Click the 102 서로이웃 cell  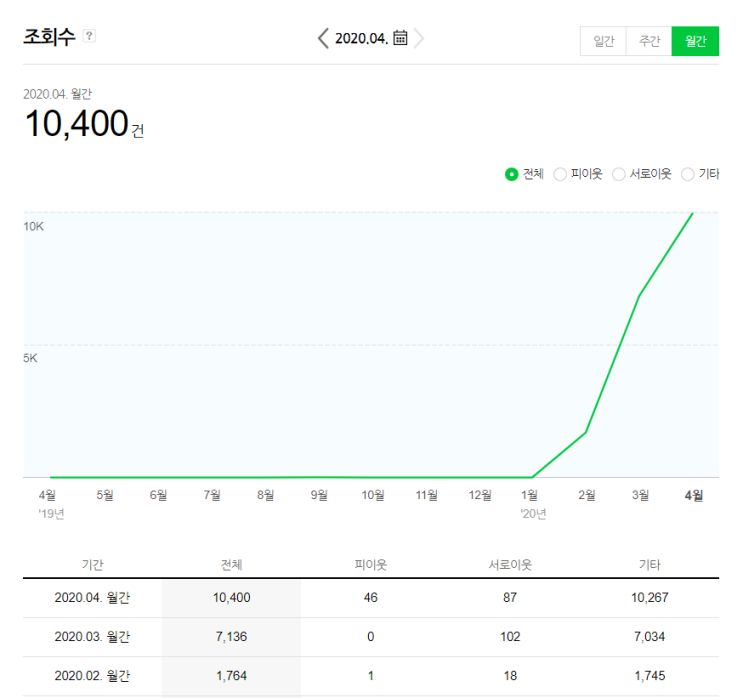click(510, 637)
